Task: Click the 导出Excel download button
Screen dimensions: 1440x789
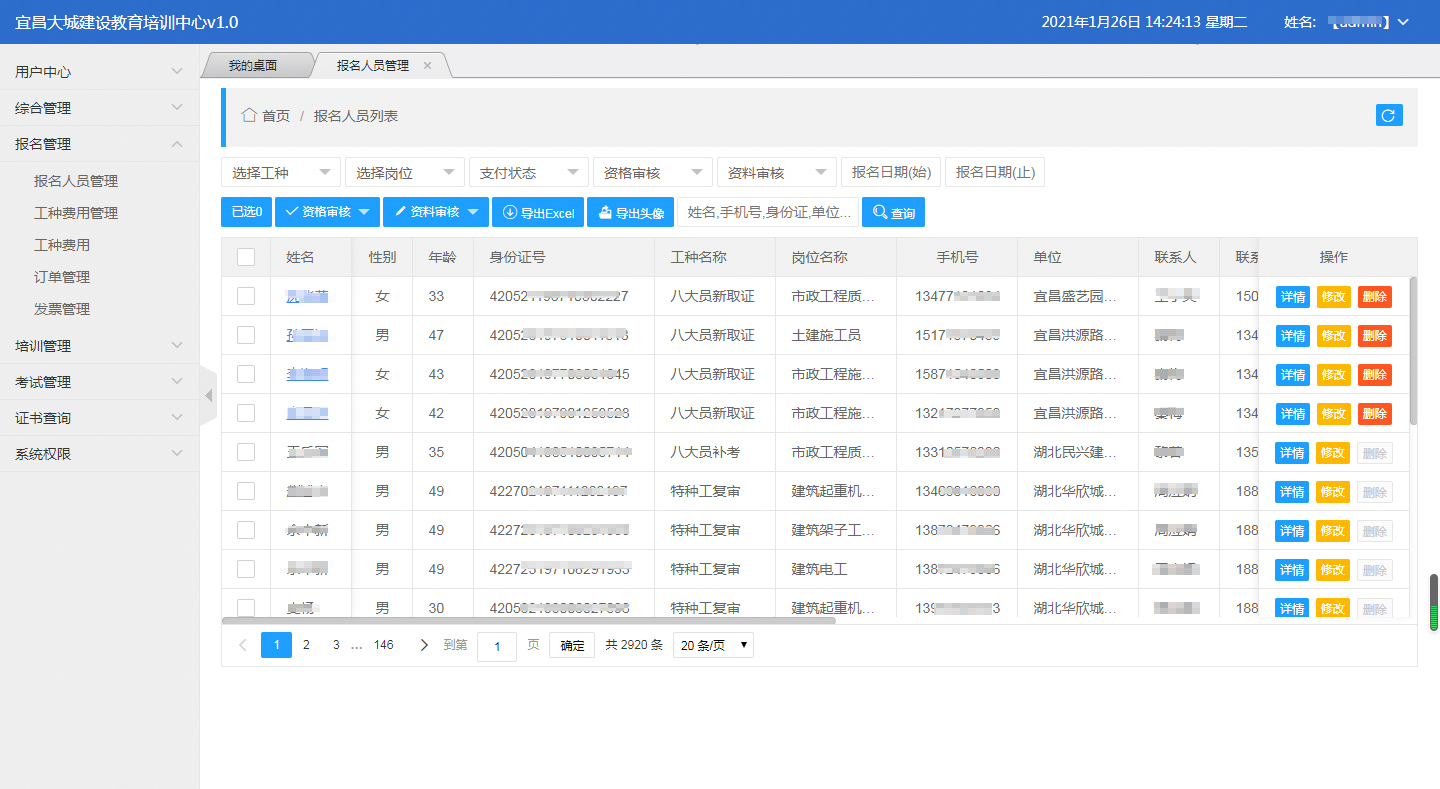Action: (538, 212)
